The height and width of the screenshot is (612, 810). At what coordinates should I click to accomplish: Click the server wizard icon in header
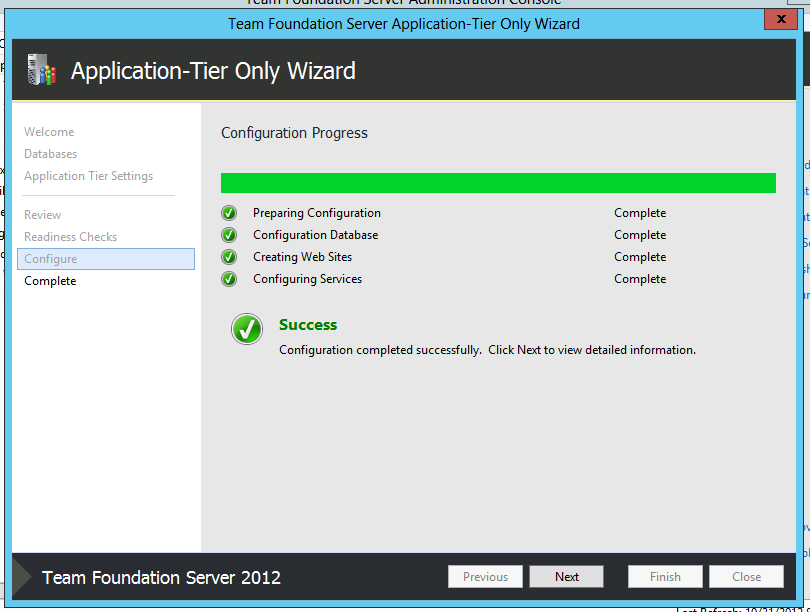click(42, 69)
